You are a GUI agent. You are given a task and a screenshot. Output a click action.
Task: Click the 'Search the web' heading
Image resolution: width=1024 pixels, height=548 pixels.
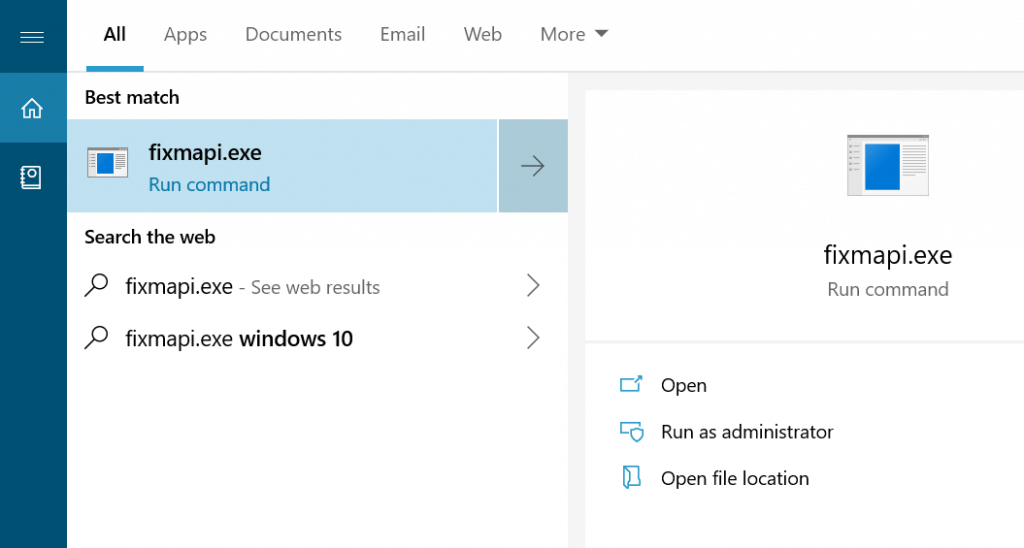150,237
